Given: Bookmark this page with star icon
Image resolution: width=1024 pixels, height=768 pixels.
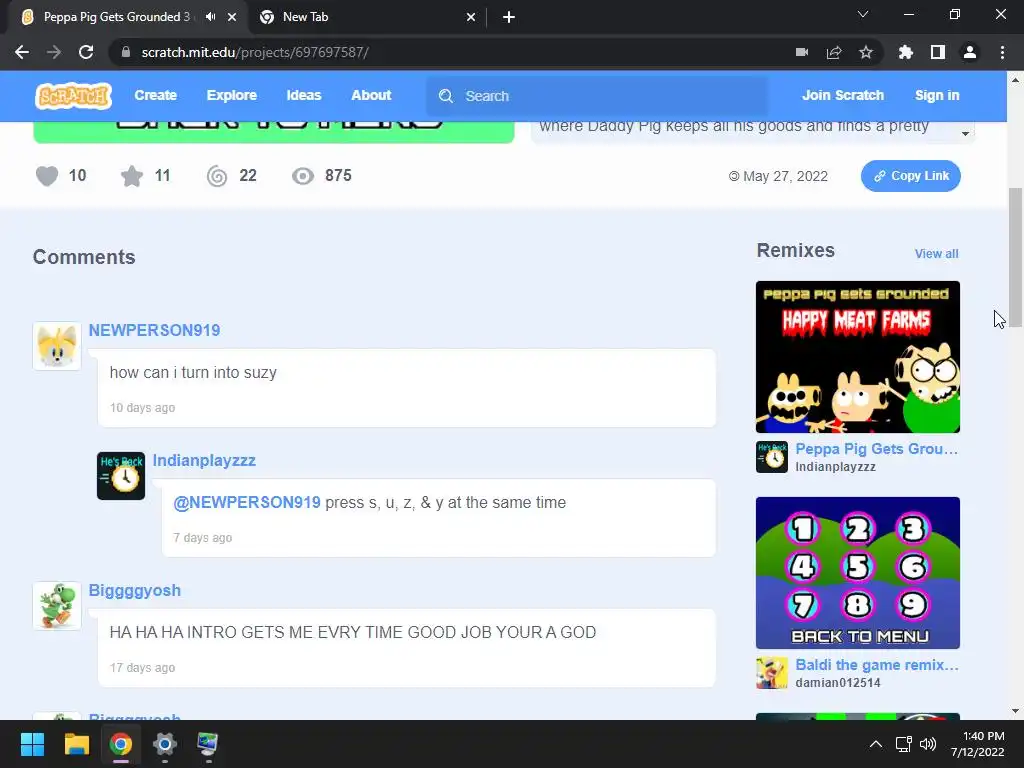Looking at the screenshot, I should [x=866, y=52].
